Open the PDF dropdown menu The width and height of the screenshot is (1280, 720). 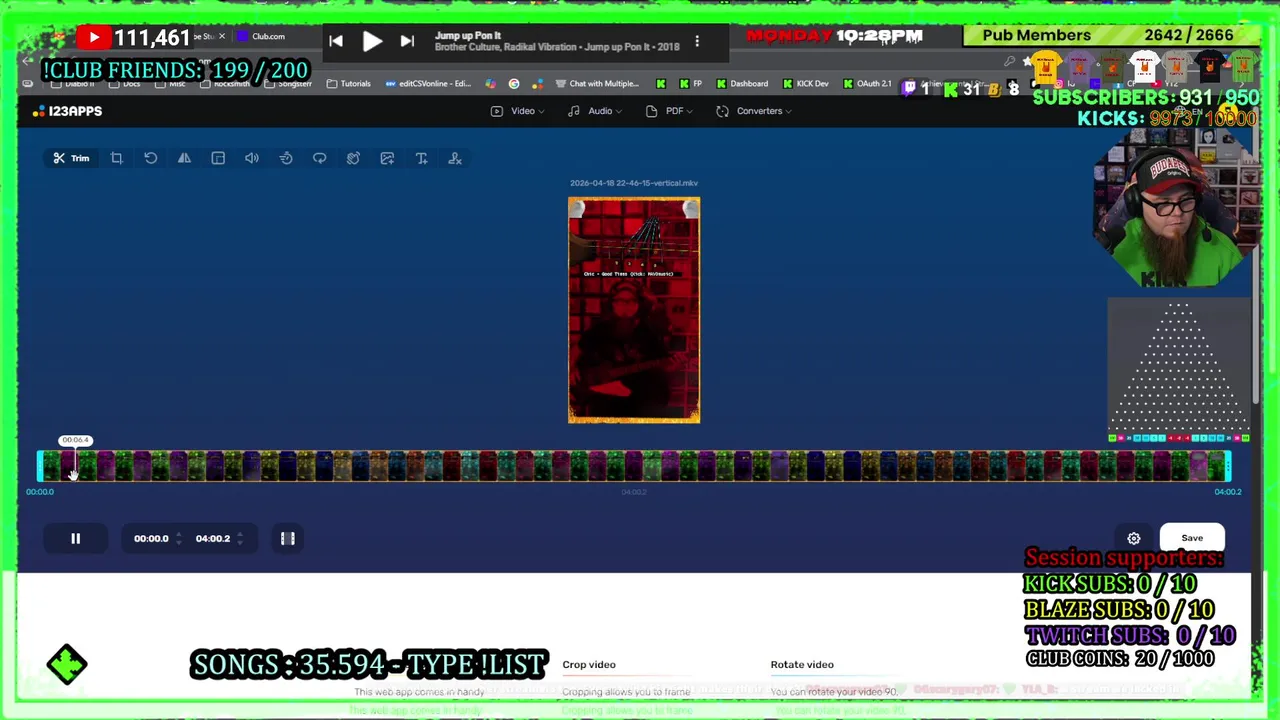(669, 111)
